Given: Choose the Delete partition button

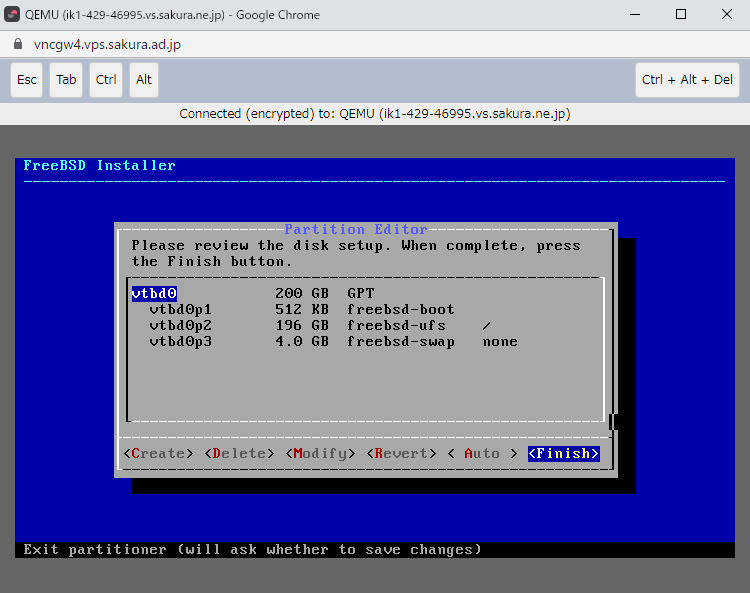Looking at the screenshot, I should click(239, 453).
